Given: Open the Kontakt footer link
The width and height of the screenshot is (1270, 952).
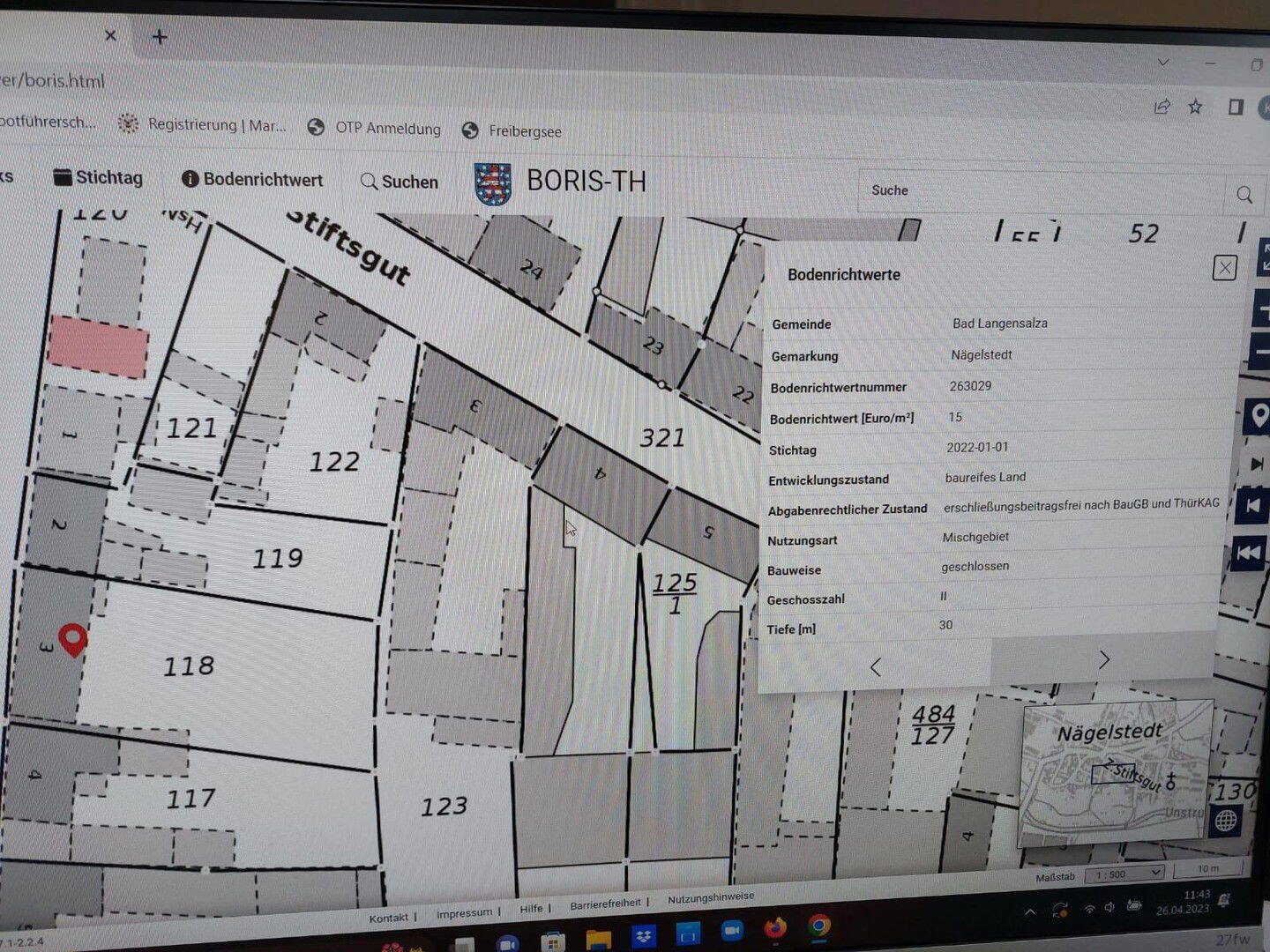Looking at the screenshot, I should coord(388,918).
